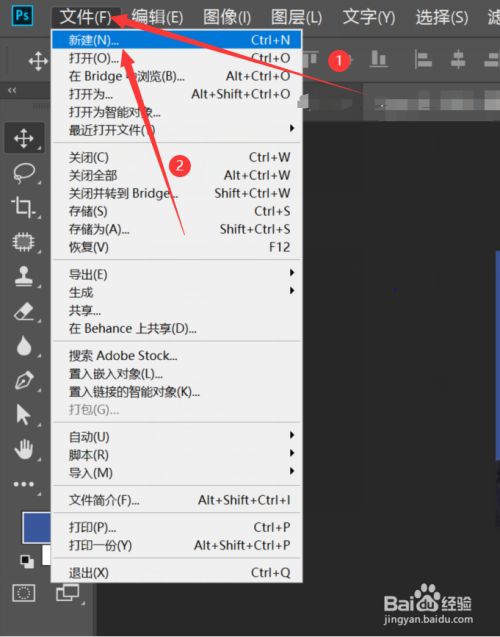Choose 打开为智能对象... menu item
Image resolution: width=500 pixels, height=637 pixels.
(177, 112)
